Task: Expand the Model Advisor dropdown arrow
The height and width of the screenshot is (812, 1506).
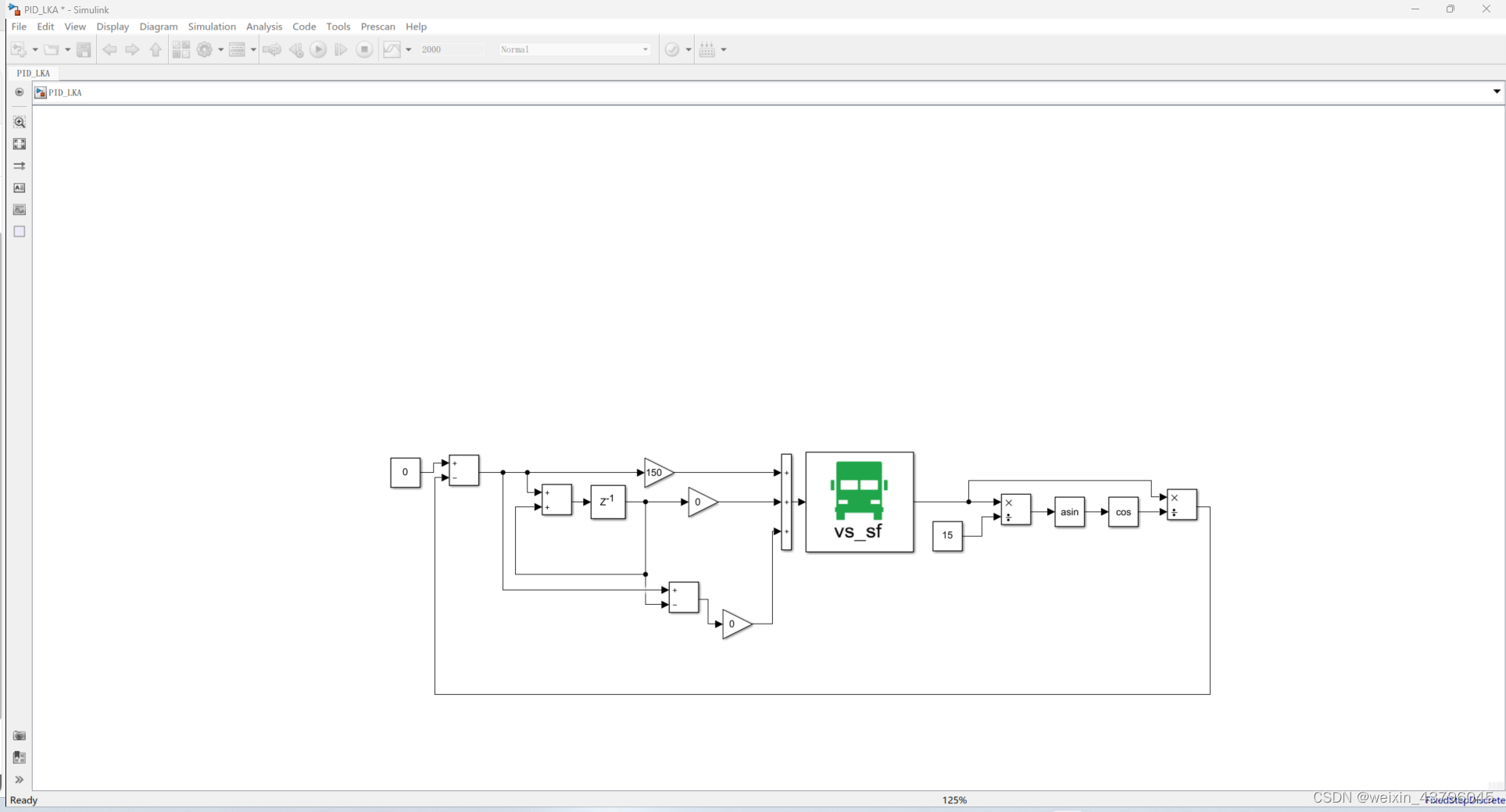Action: [x=689, y=50]
